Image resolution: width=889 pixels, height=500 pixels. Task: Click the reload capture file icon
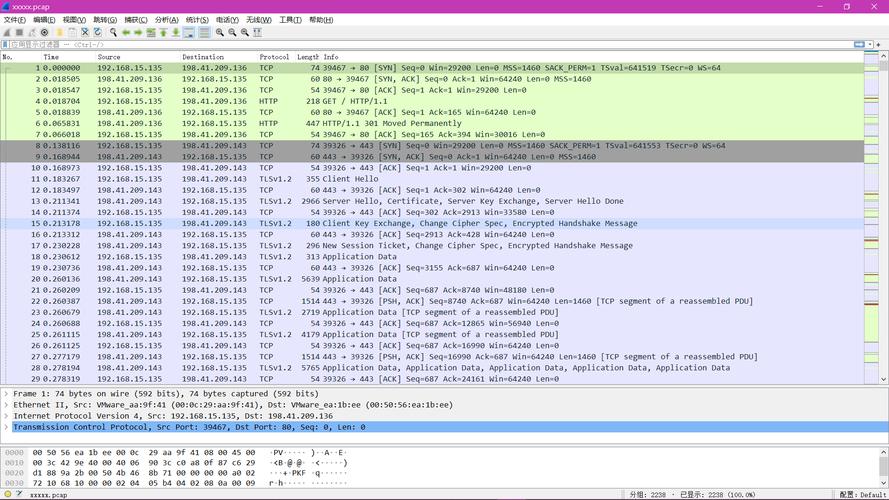pos(98,33)
